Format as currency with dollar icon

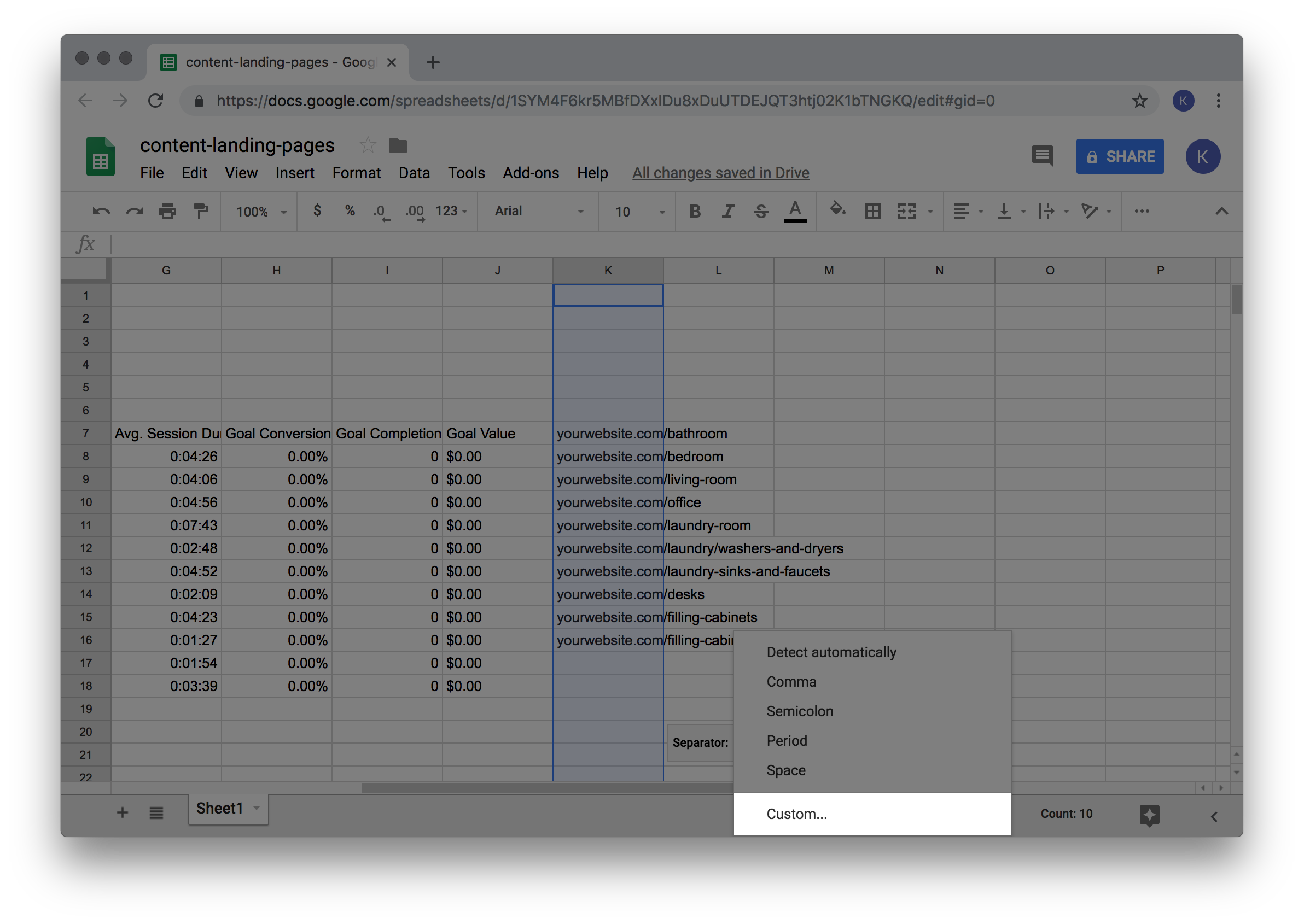317,211
